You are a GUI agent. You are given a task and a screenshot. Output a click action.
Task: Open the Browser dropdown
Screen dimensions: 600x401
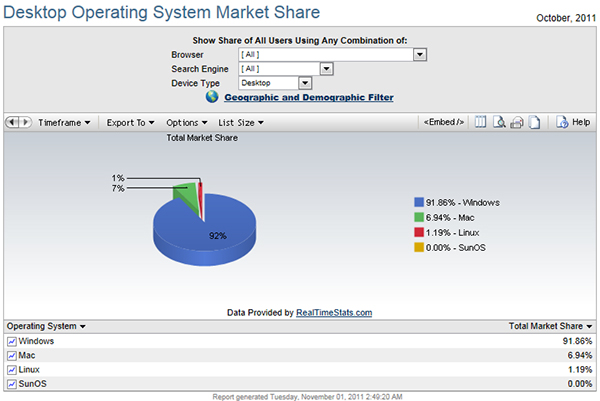[x=420, y=55]
